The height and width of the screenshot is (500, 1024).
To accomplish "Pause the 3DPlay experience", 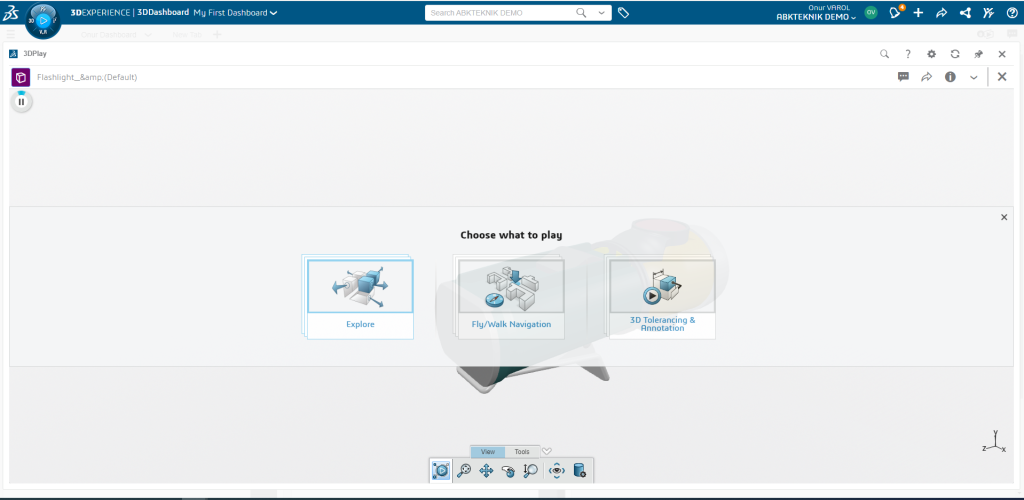I will click(21, 101).
